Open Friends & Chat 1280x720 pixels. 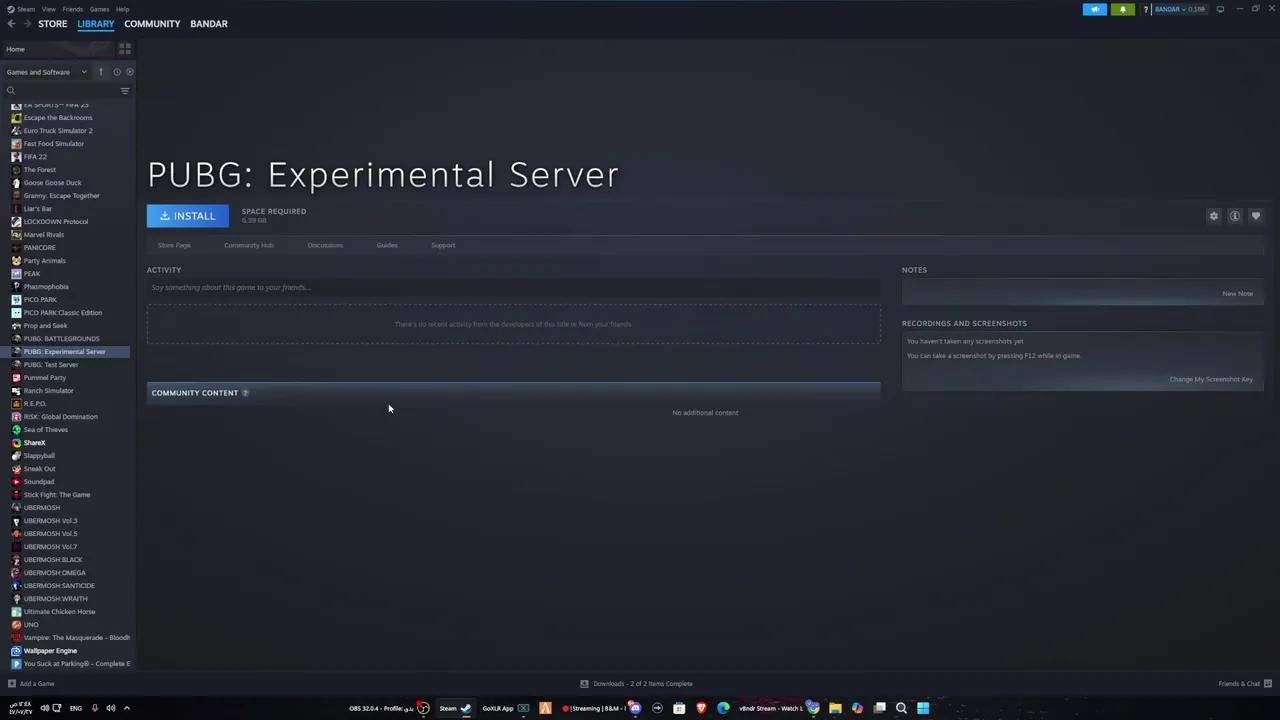(x=1245, y=684)
